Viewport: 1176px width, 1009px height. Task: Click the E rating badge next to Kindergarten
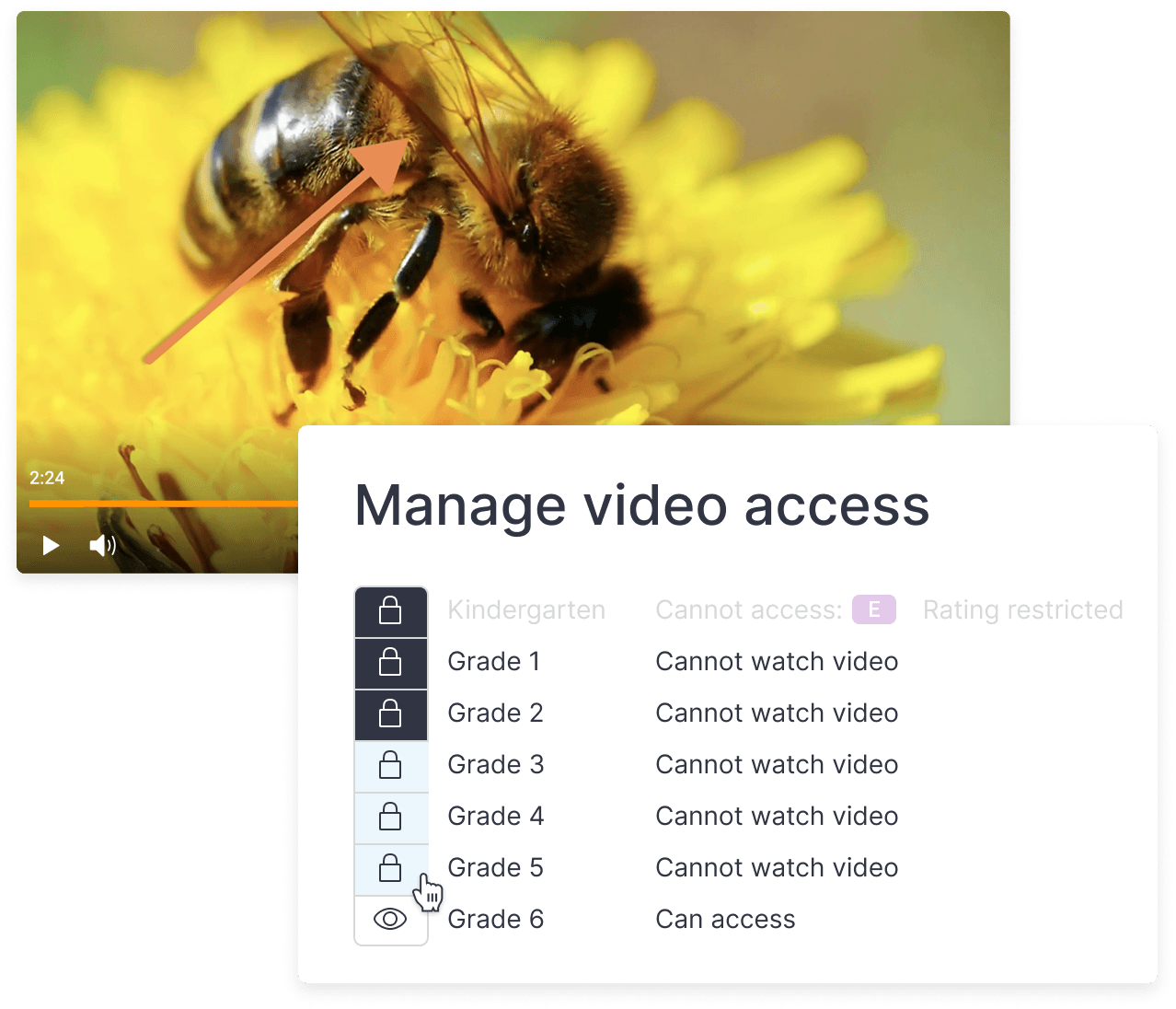872,609
